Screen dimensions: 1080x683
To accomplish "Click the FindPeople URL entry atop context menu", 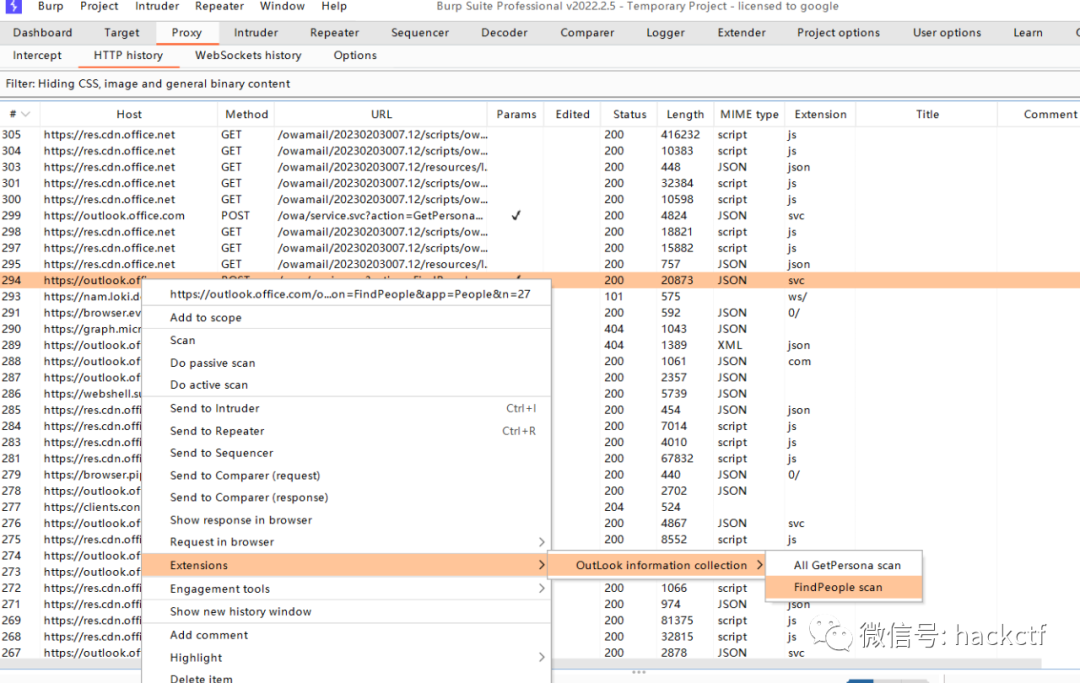I will pyautogui.click(x=346, y=294).
